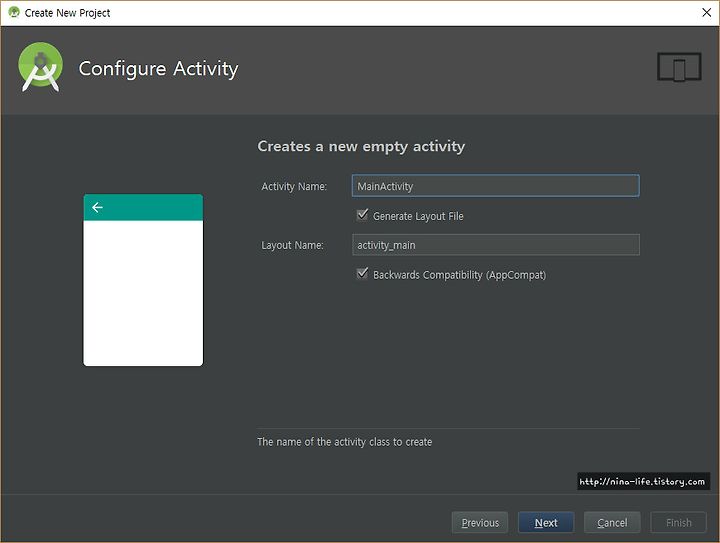
Task: Click the activity class description text
Action: pyautogui.click(x=344, y=442)
